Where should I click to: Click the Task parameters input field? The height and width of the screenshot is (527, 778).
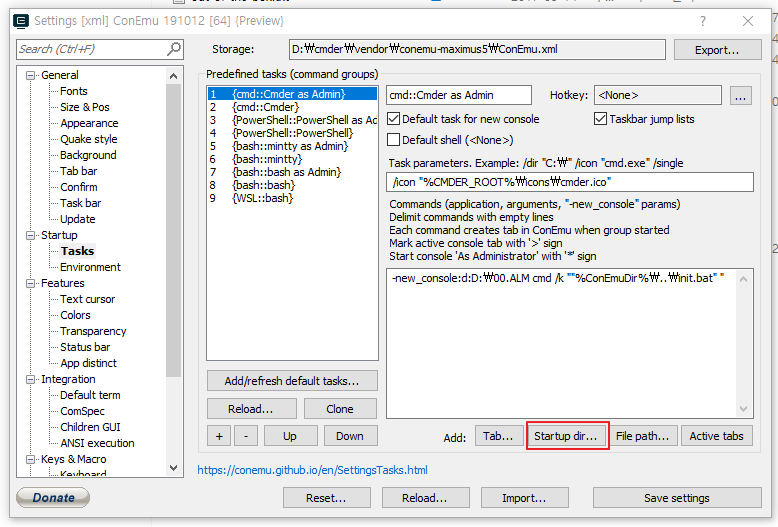click(569, 182)
